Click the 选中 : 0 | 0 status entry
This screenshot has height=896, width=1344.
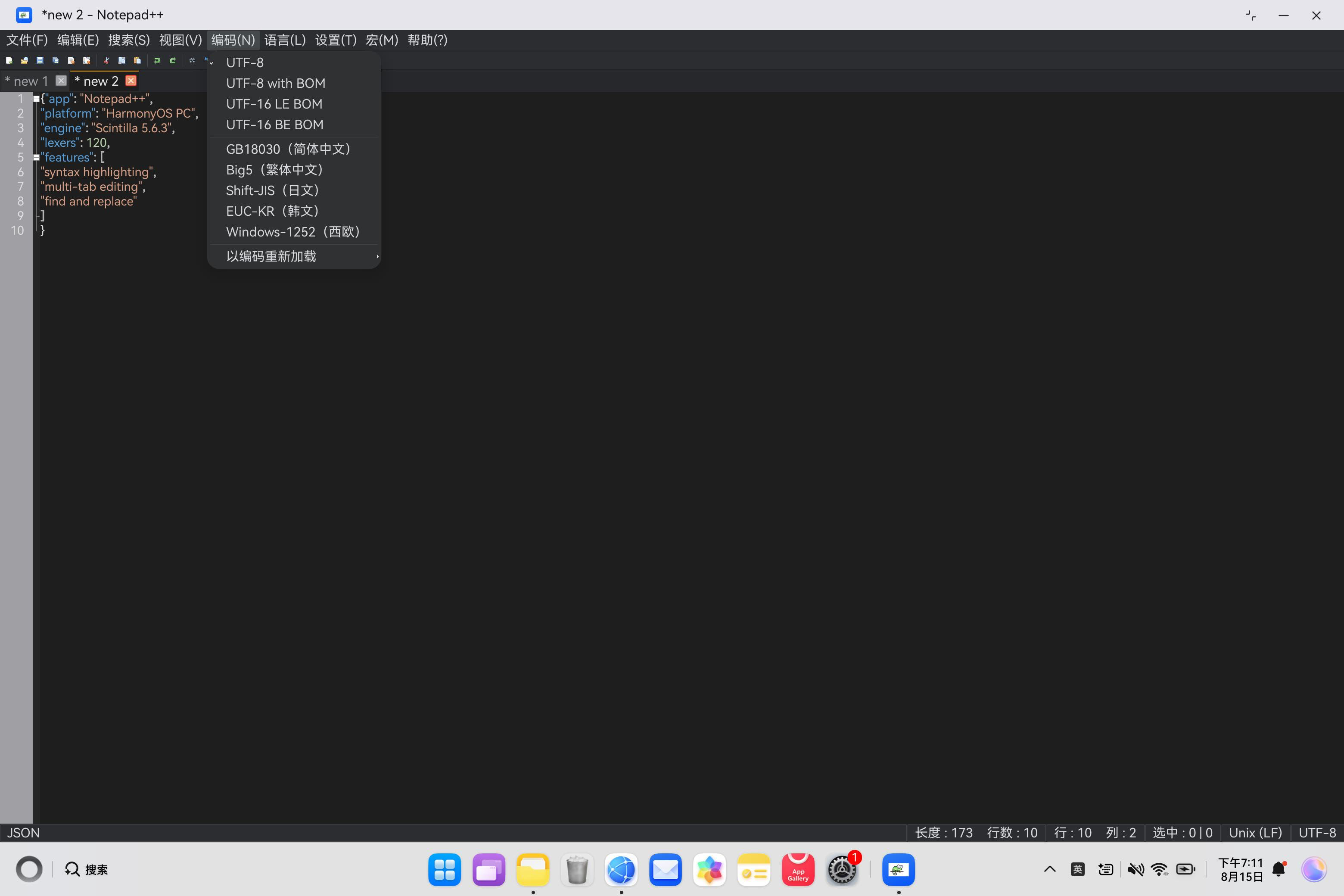[1182, 833]
